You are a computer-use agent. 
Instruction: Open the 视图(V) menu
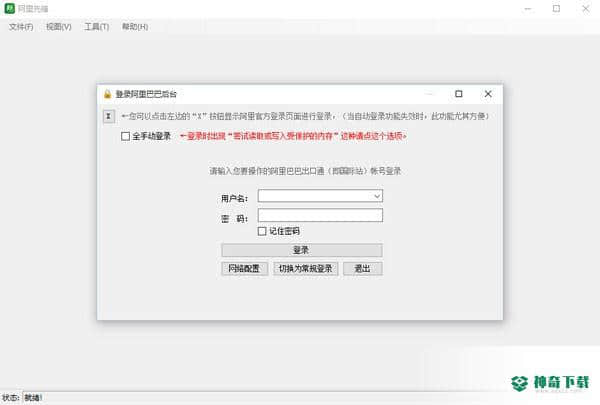click(59, 27)
